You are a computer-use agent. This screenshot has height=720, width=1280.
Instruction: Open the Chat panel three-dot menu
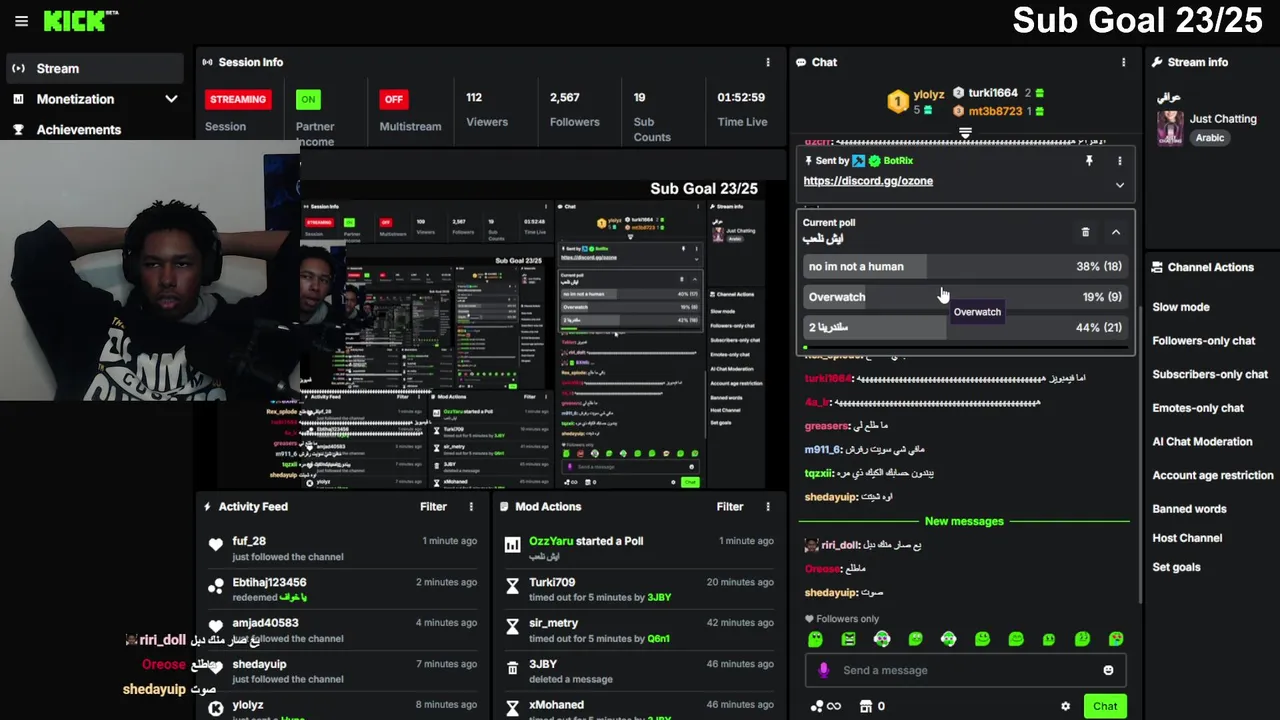1124,62
